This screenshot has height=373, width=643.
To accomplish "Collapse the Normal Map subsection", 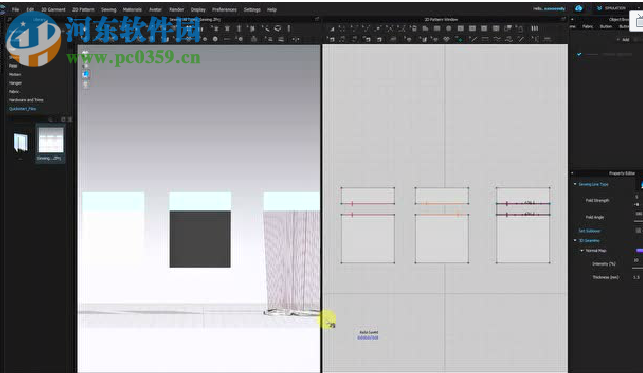I will (x=582, y=250).
